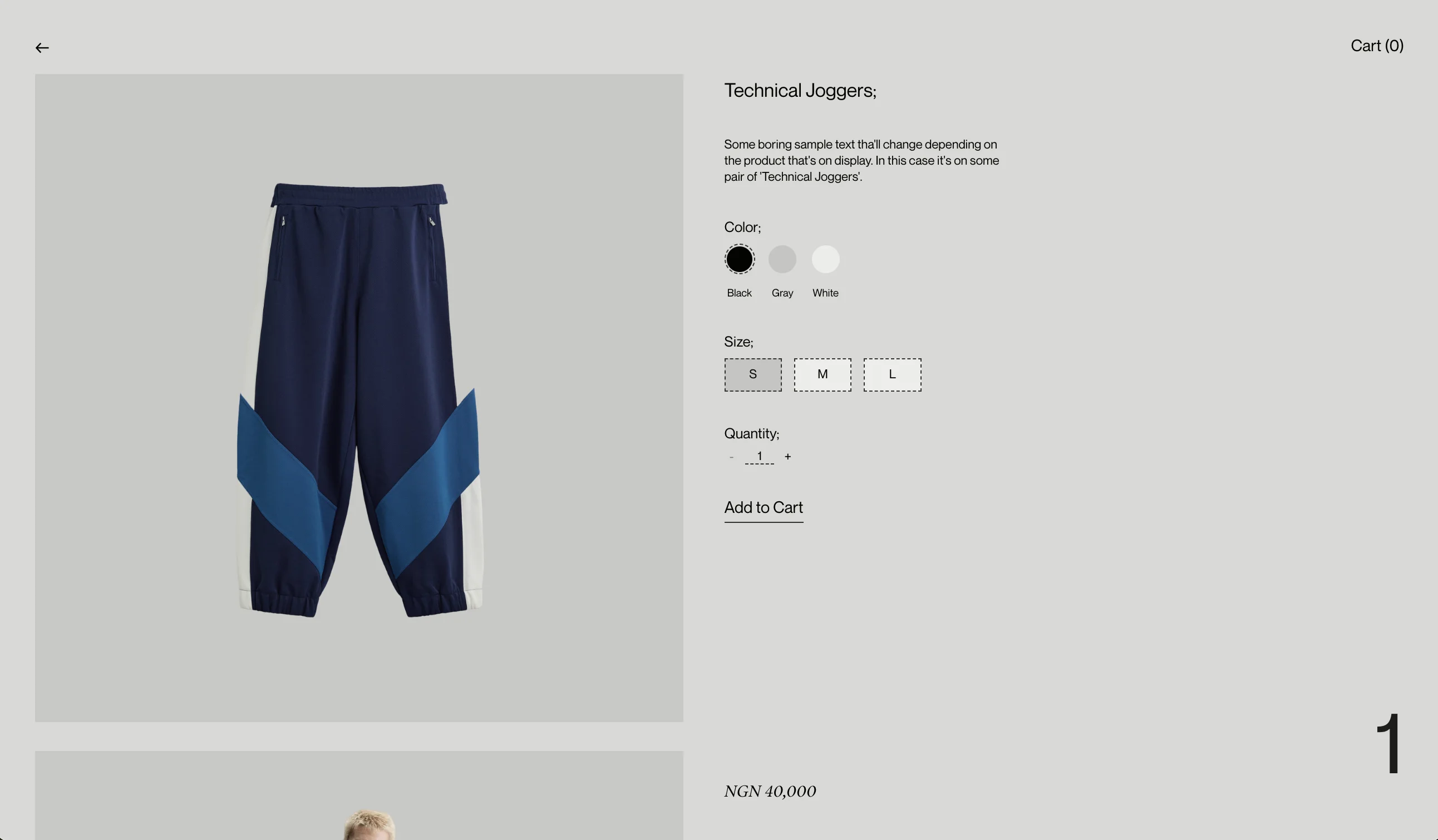Pick the White color swatch
Image resolution: width=1438 pixels, height=840 pixels.
[826, 259]
